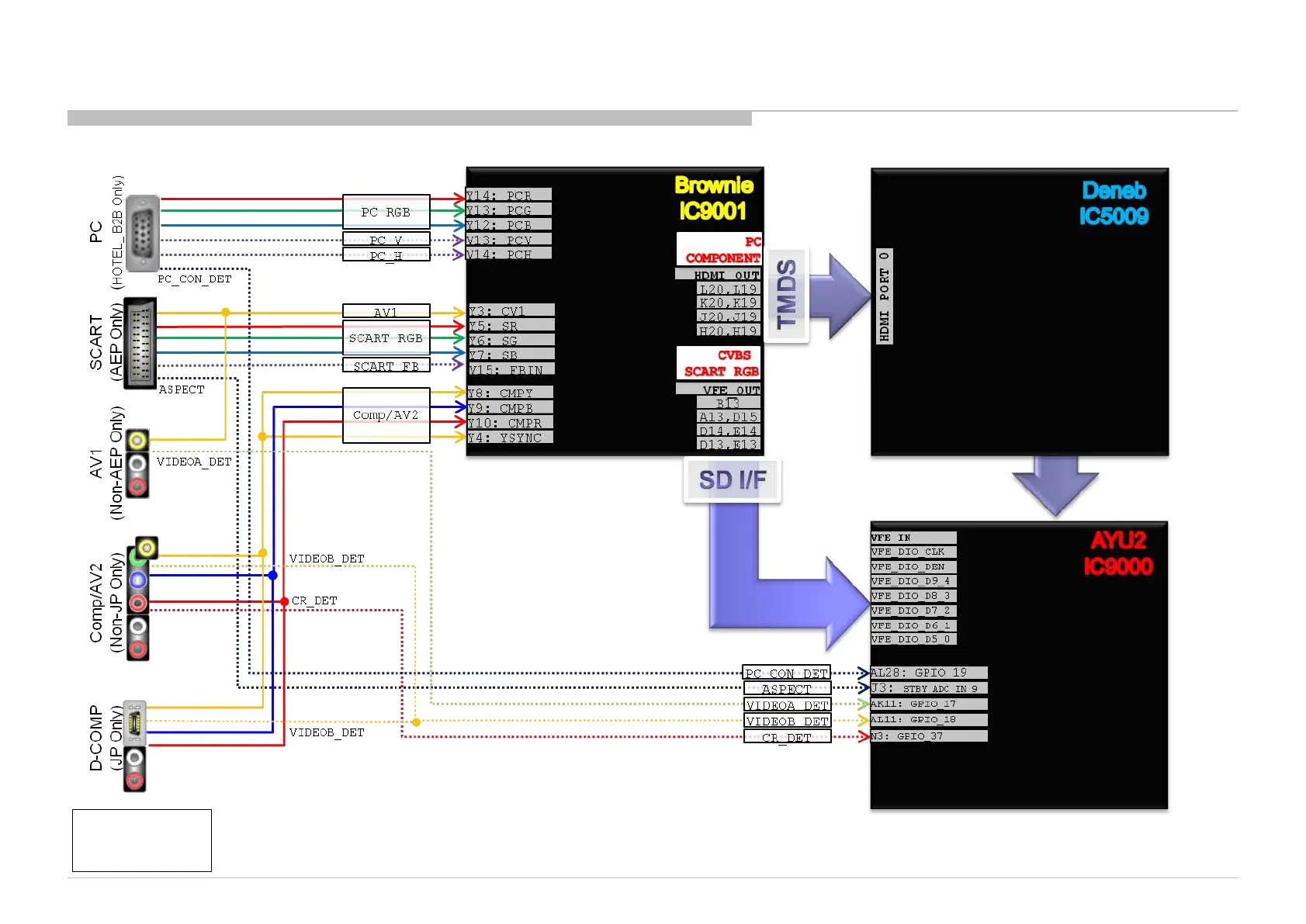Click the HDMI_OUT label in Brownie

click(x=718, y=274)
